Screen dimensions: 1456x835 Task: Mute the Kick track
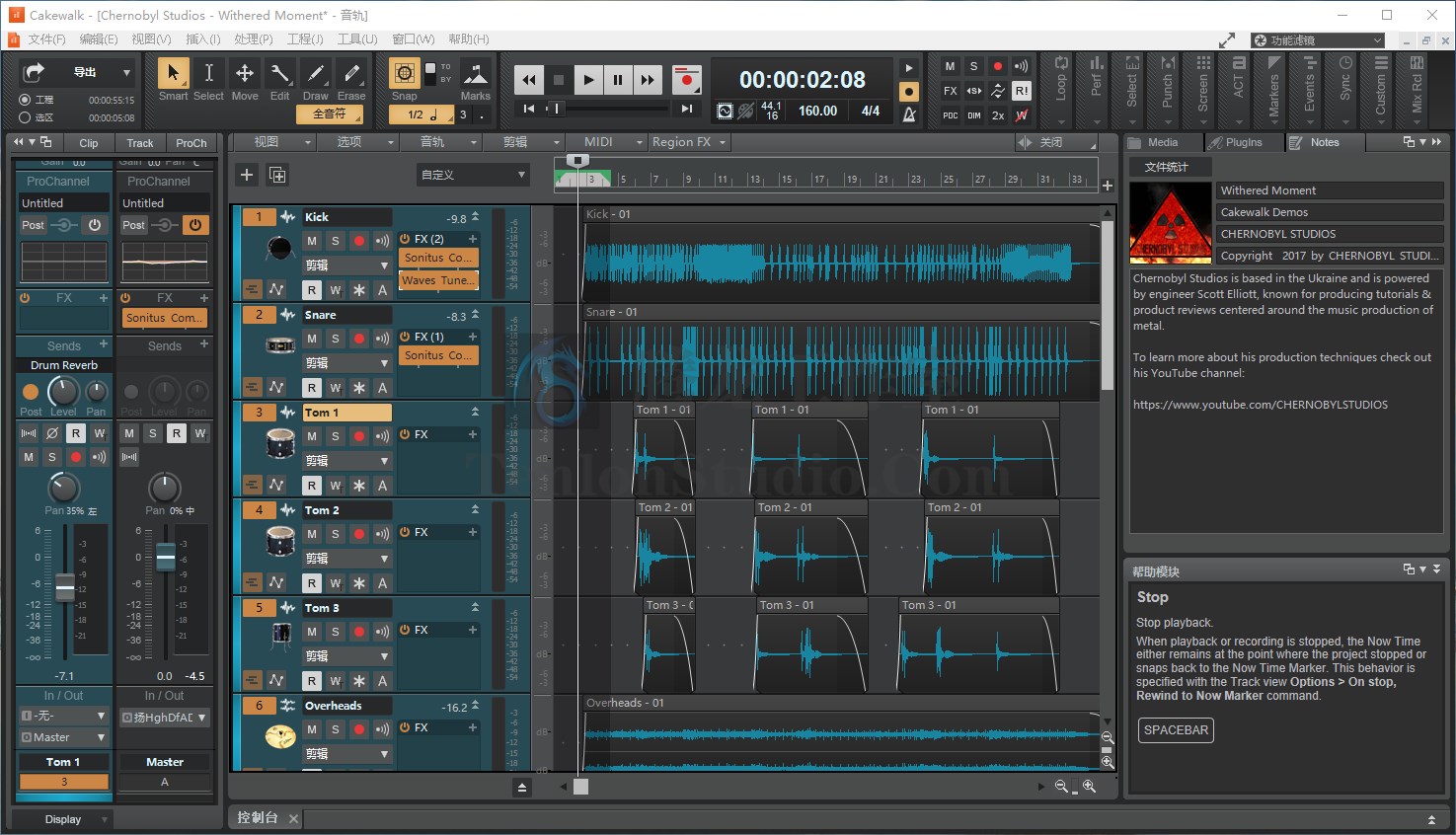coord(312,241)
